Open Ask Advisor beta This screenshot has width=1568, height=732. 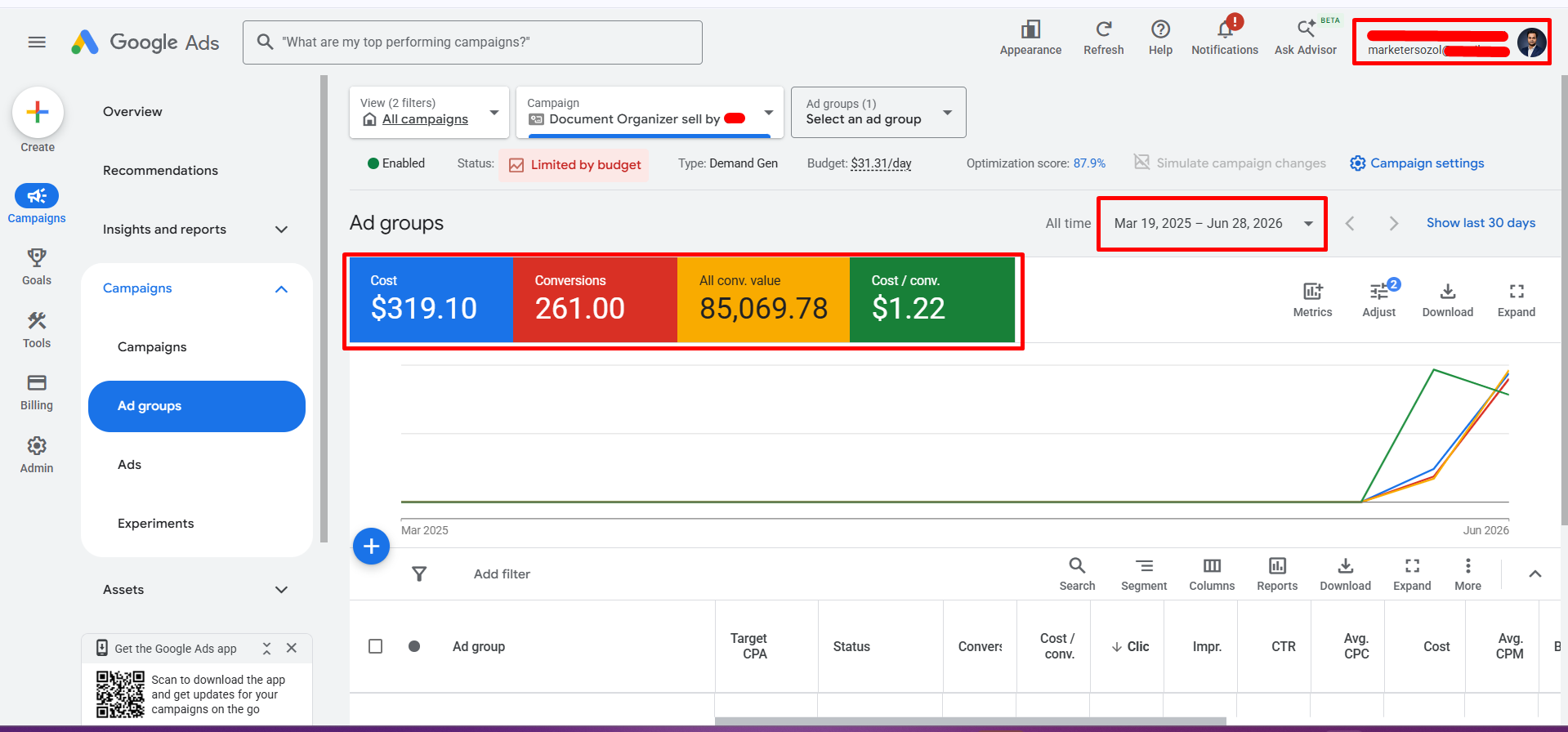point(1306,38)
